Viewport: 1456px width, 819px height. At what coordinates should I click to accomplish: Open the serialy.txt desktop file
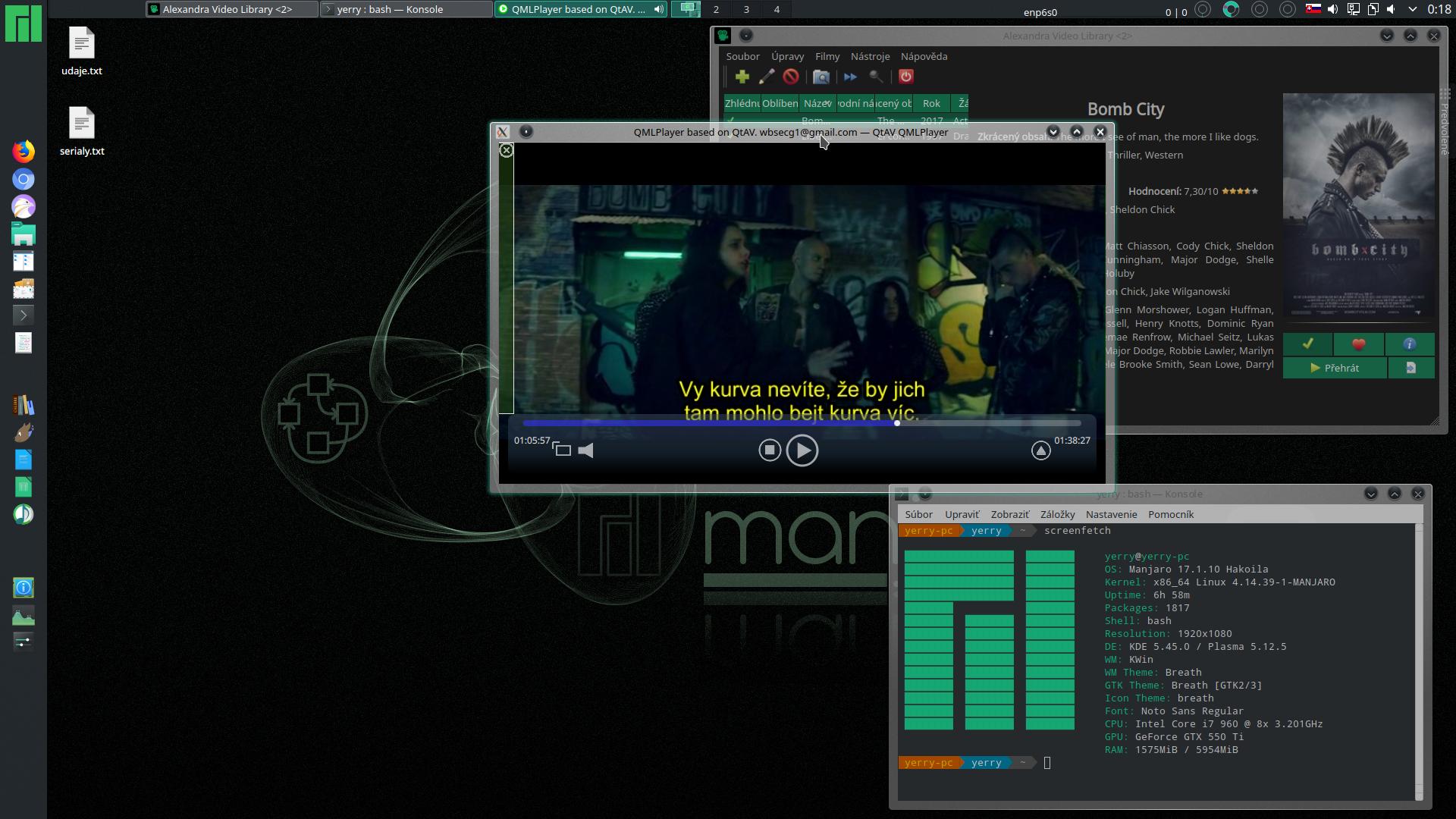click(x=82, y=131)
